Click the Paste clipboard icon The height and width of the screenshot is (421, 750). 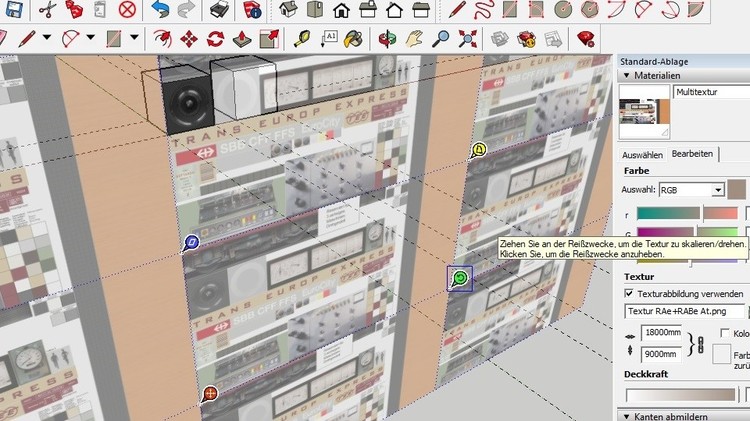(100, 9)
